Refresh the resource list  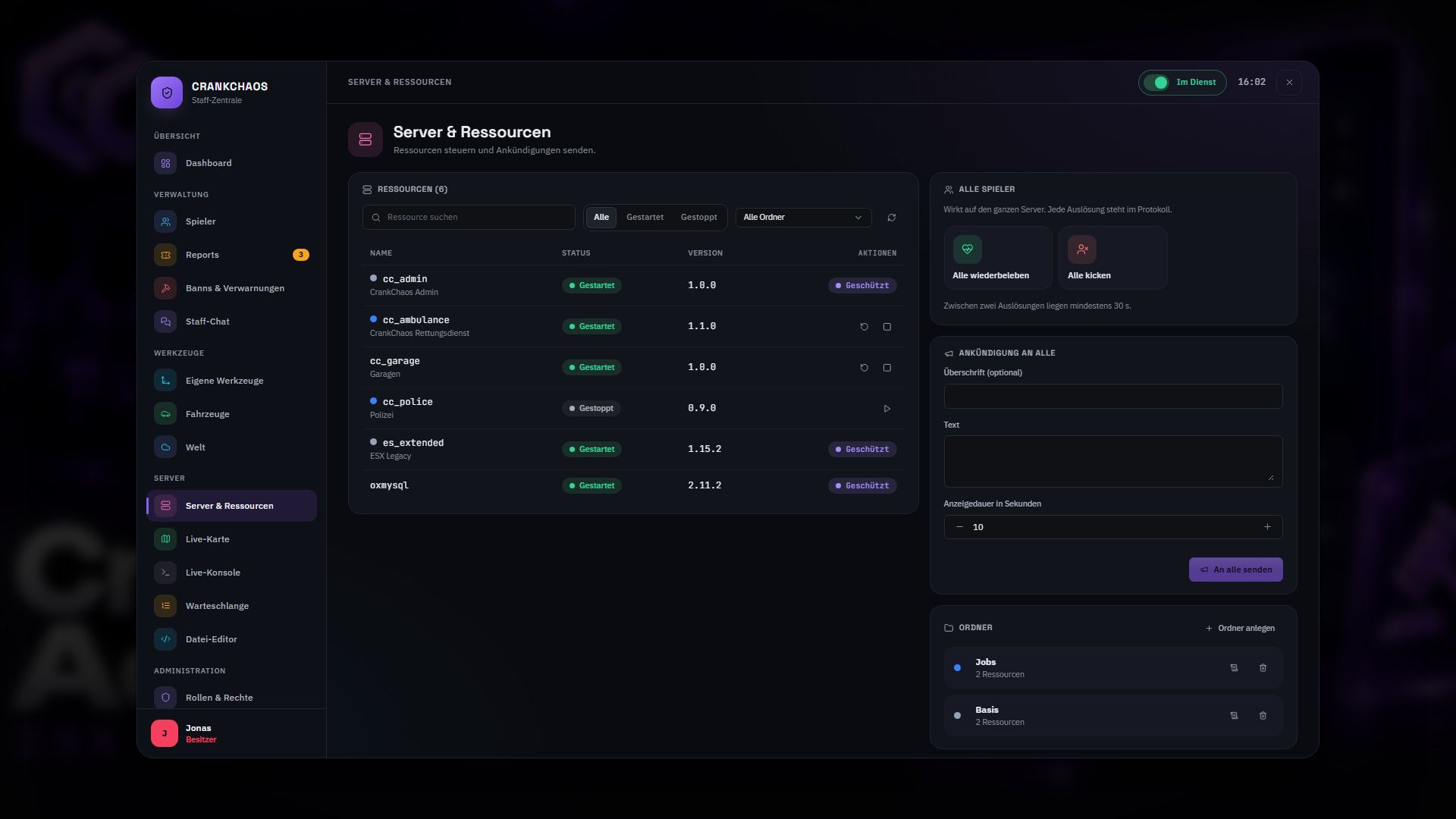coord(892,218)
